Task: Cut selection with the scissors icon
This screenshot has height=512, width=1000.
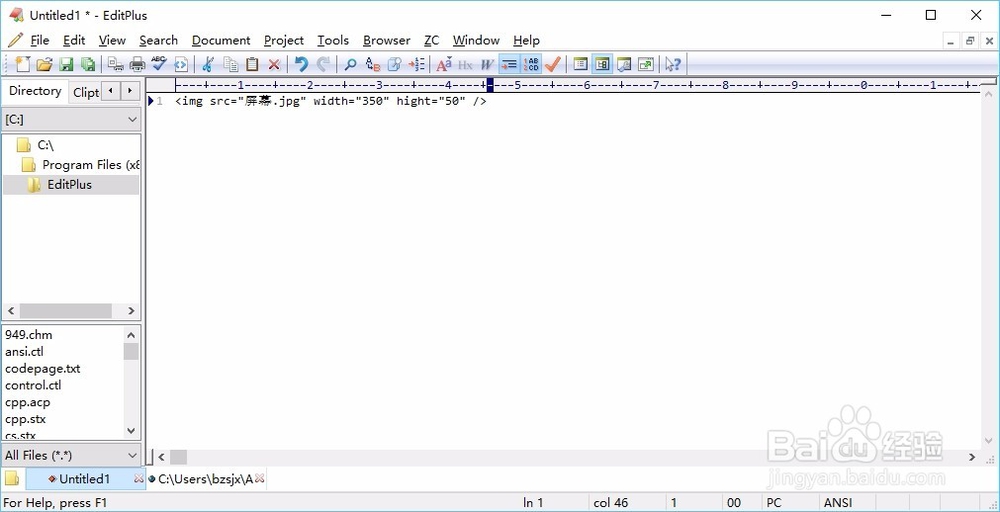Action: point(208,64)
